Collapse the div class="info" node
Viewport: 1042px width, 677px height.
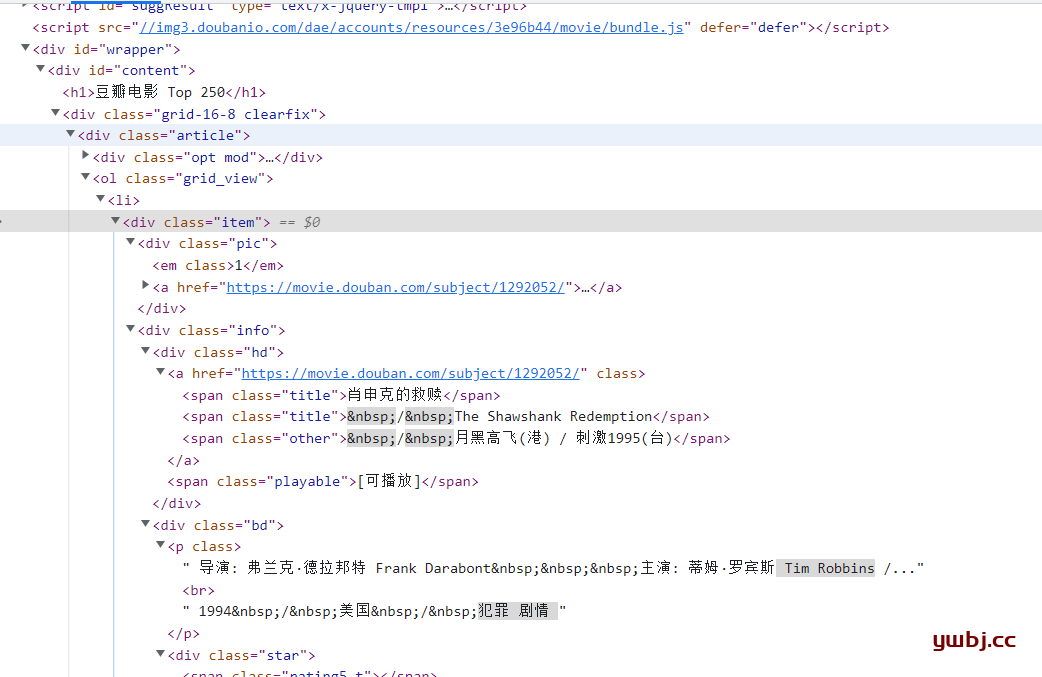[130, 329]
